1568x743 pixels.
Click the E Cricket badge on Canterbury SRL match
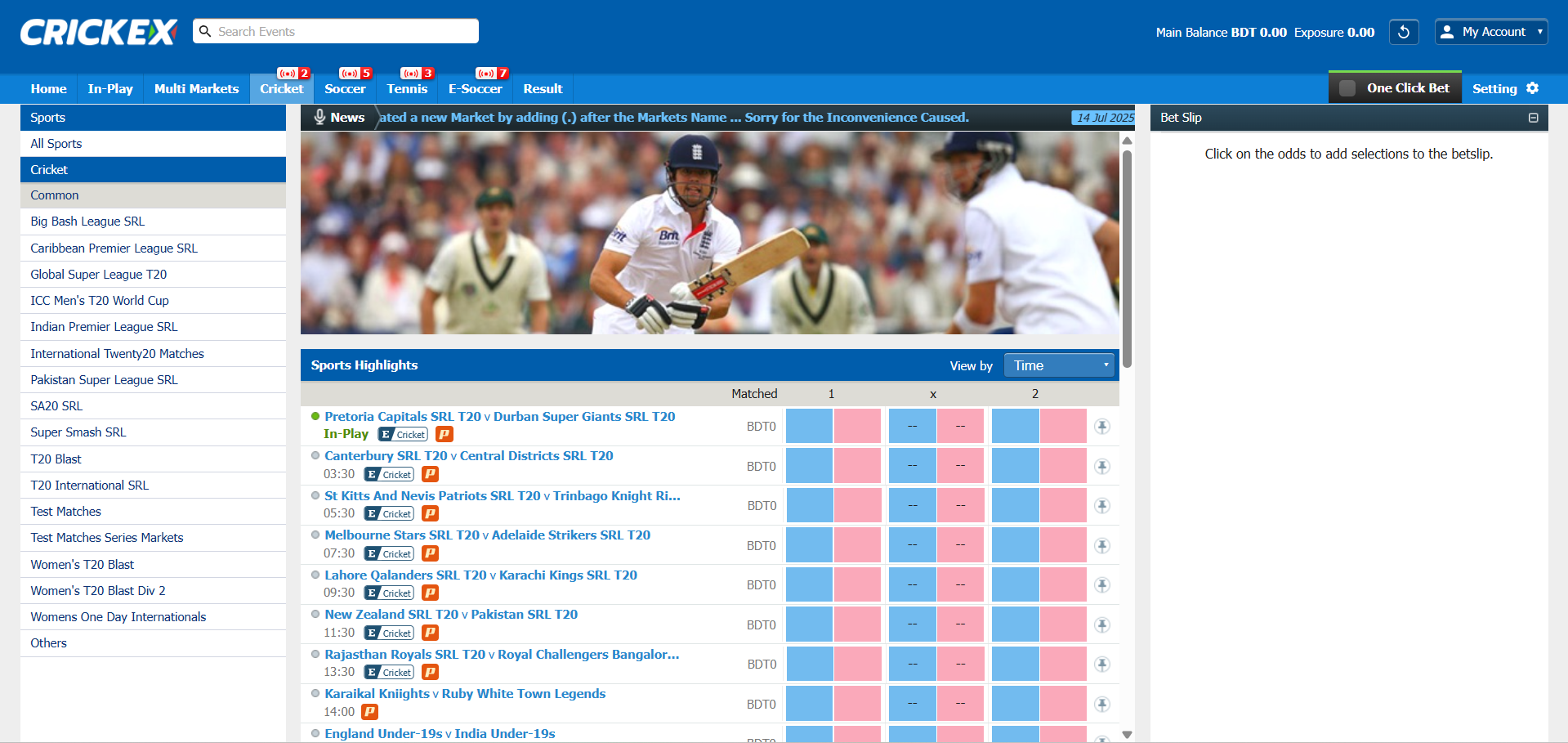click(388, 474)
